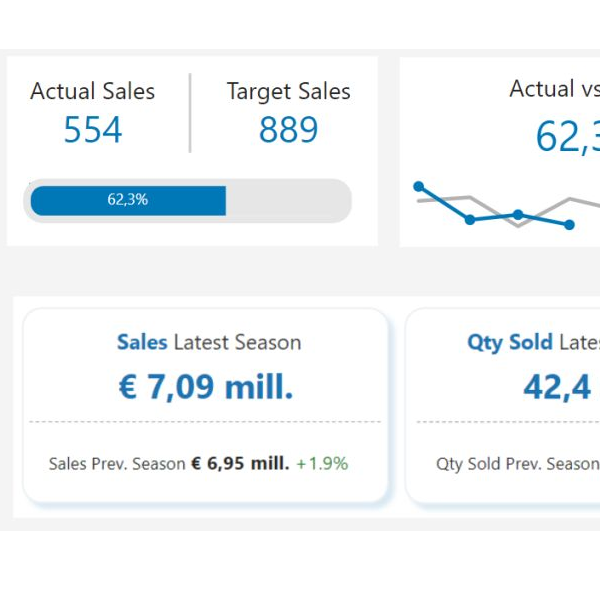Click the first blue line chart marker

(419, 186)
